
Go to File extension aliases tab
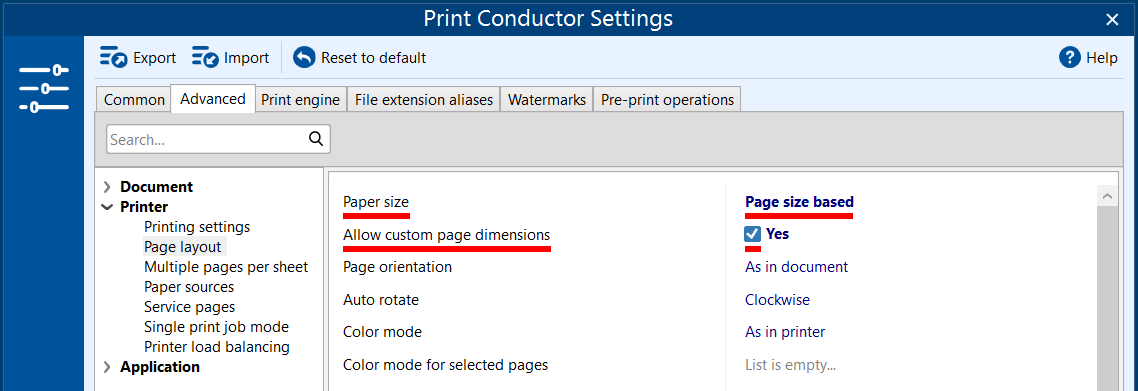424,100
